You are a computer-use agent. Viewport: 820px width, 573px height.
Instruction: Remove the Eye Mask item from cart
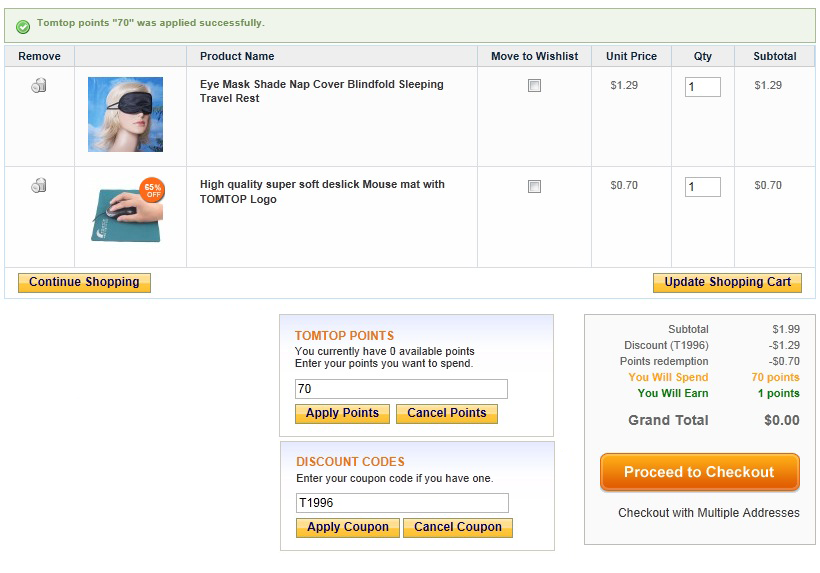pyautogui.click(x=39, y=86)
